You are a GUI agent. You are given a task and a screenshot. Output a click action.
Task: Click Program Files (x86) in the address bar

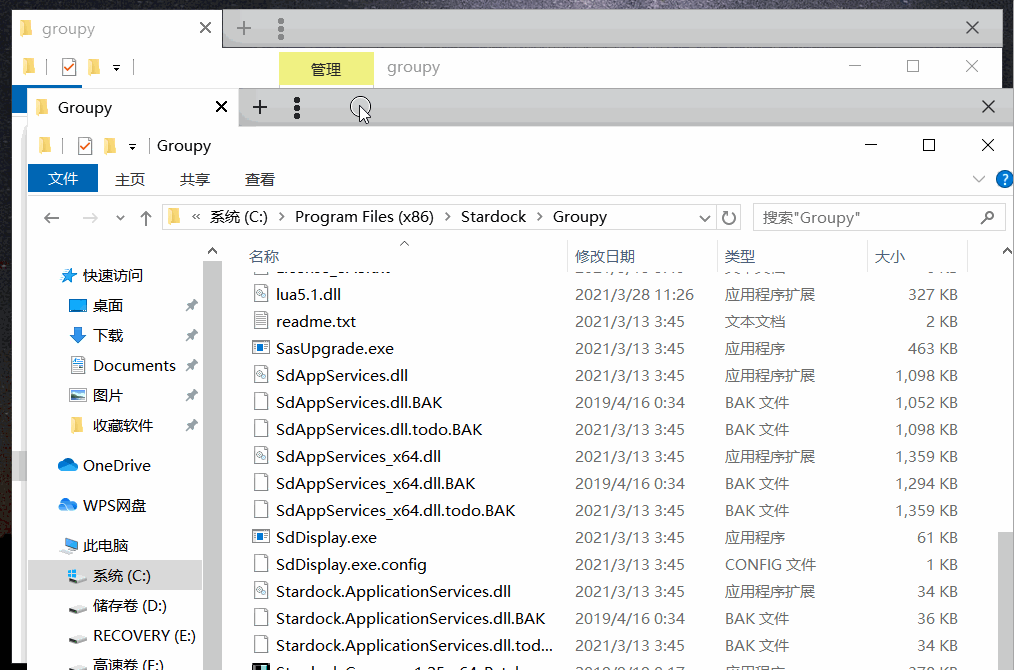(x=364, y=217)
